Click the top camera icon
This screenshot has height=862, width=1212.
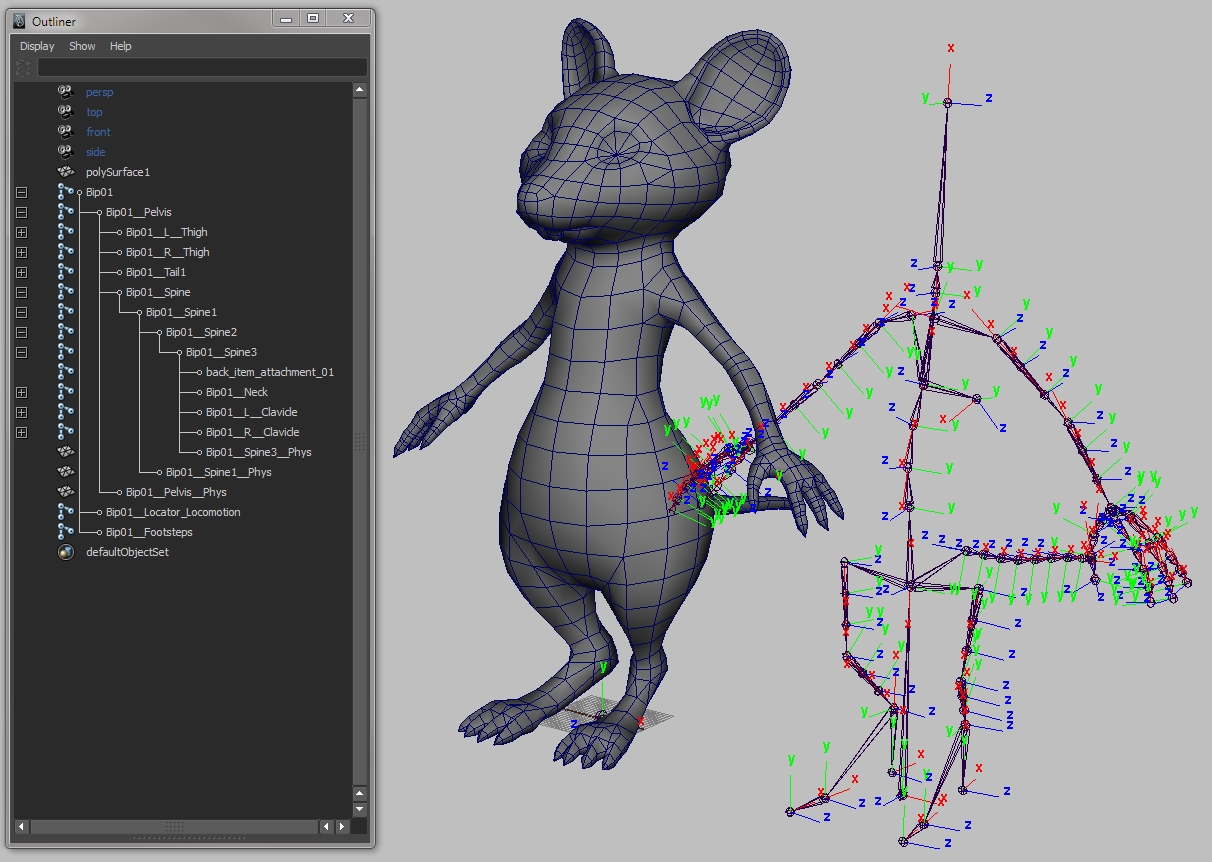point(66,111)
